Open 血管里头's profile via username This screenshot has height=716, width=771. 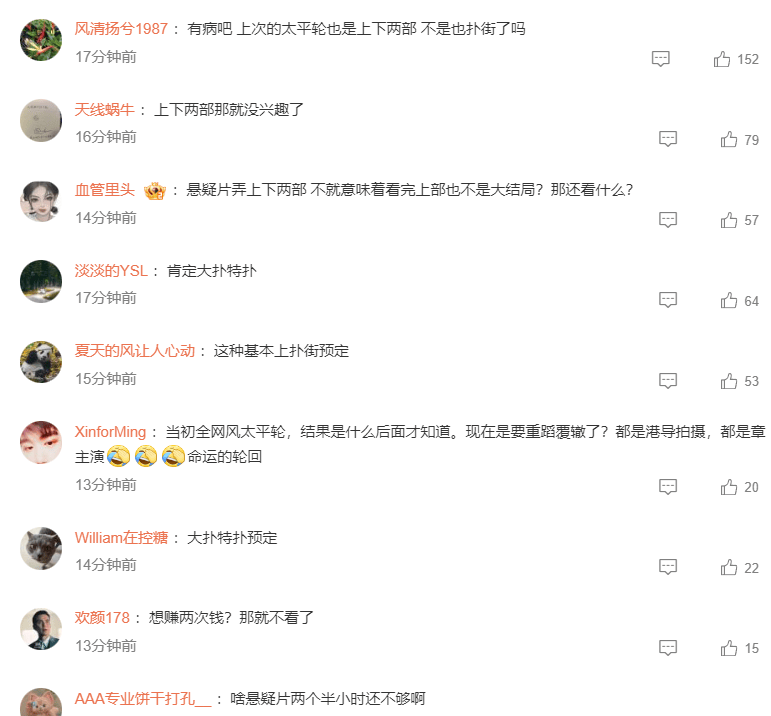tap(105, 190)
